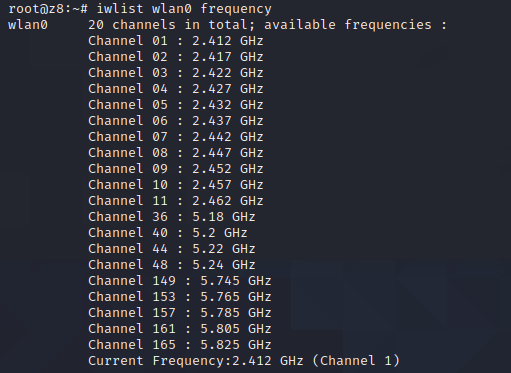This screenshot has width=511, height=373.
Task: Click the Channel 40 : 5.2 GHz line
Action: point(168,233)
